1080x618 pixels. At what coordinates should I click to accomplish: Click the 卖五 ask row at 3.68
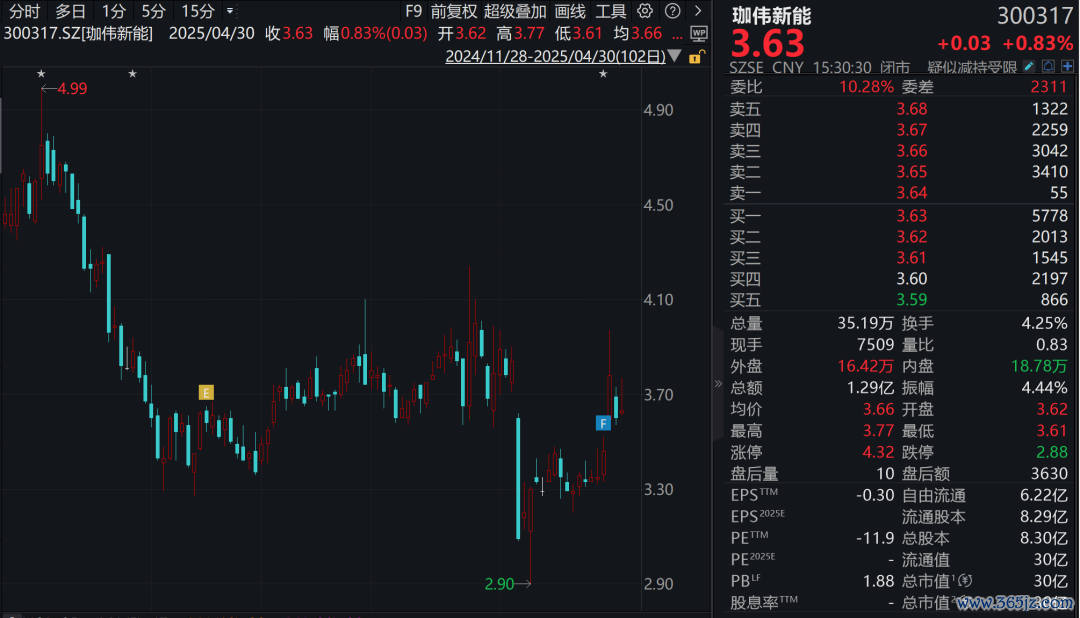[899, 109]
